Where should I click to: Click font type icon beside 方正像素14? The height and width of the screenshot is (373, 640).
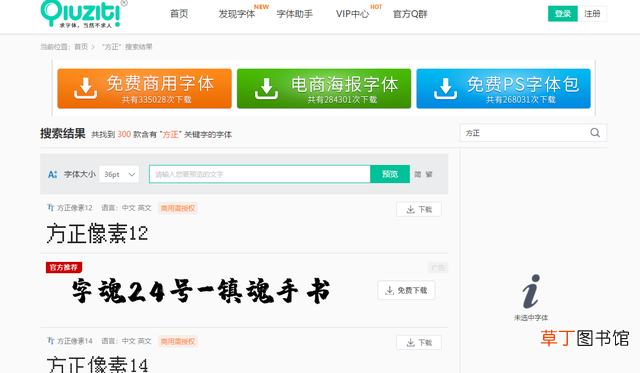pos(51,341)
